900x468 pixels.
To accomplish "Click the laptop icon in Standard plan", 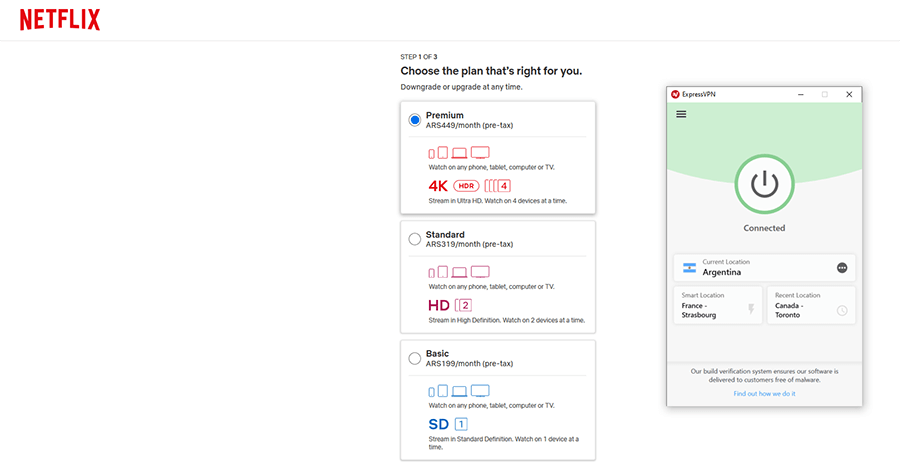I will pyautogui.click(x=459, y=272).
